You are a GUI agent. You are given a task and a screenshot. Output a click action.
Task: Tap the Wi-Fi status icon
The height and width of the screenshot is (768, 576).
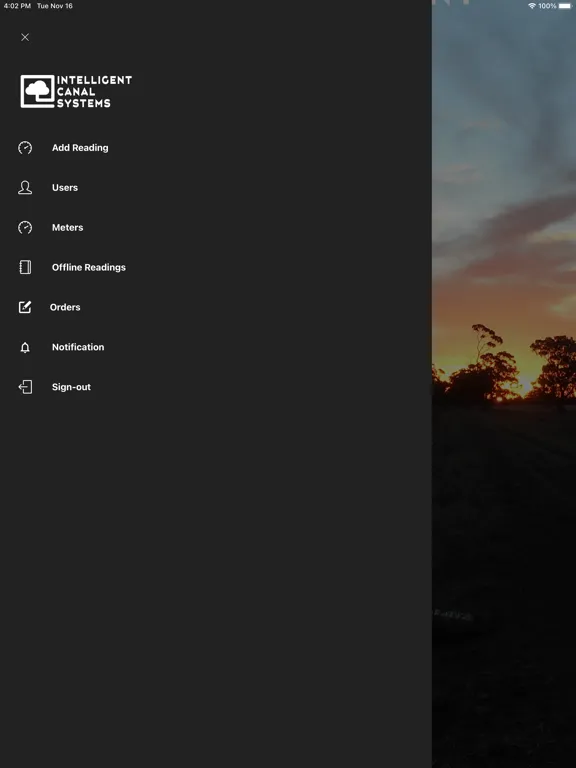click(x=532, y=6)
